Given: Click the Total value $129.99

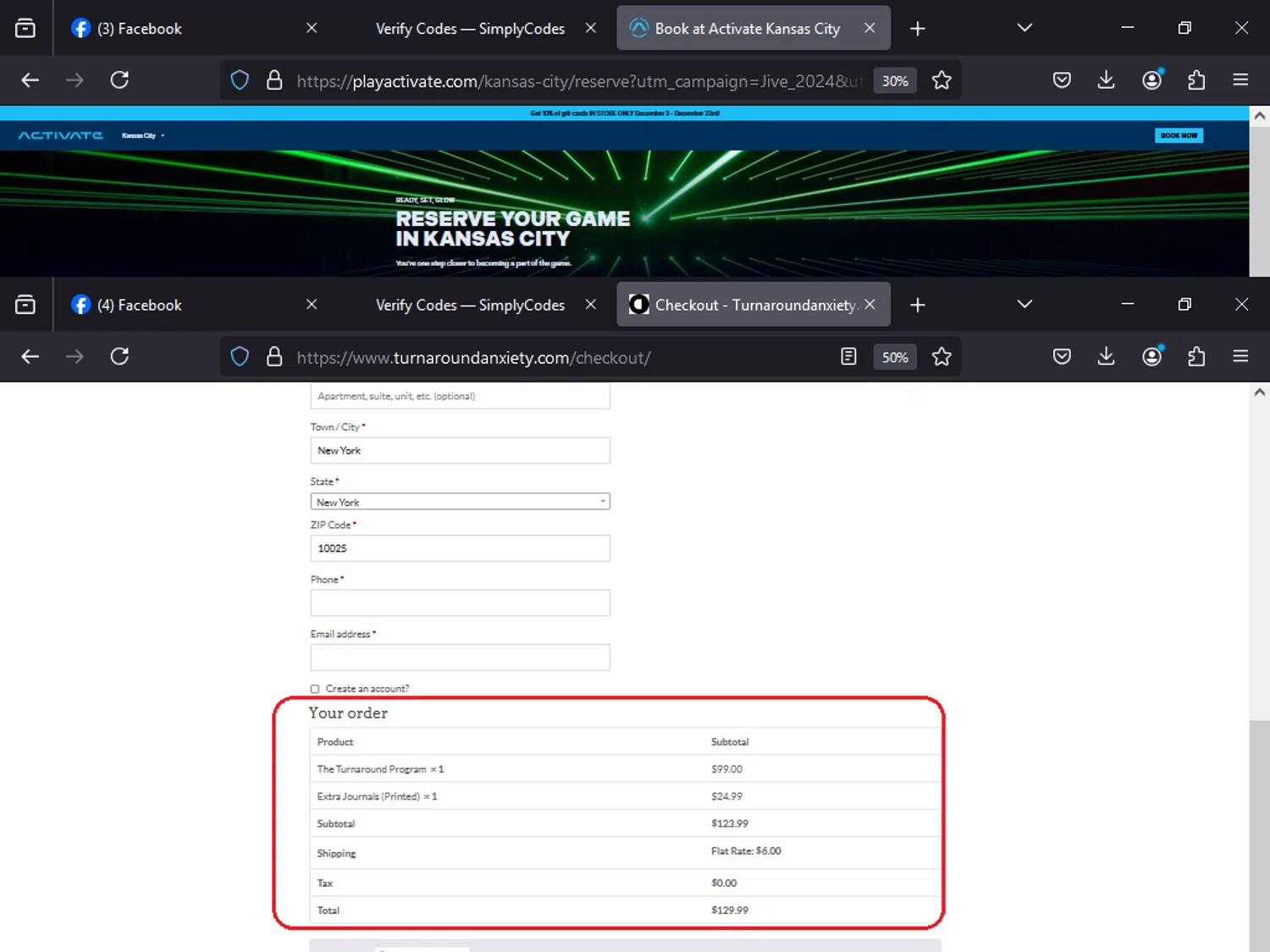Looking at the screenshot, I should tap(730, 911).
